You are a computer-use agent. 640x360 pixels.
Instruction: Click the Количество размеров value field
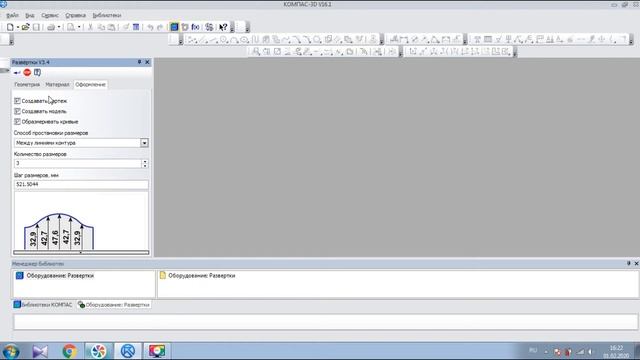point(78,164)
